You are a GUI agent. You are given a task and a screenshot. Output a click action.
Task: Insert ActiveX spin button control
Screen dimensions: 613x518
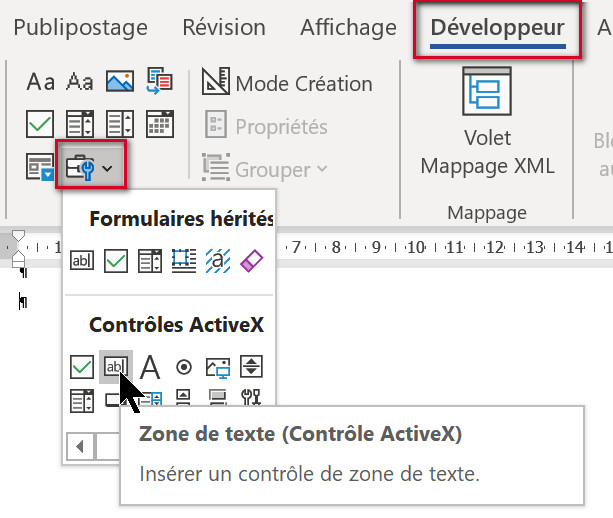click(252, 367)
